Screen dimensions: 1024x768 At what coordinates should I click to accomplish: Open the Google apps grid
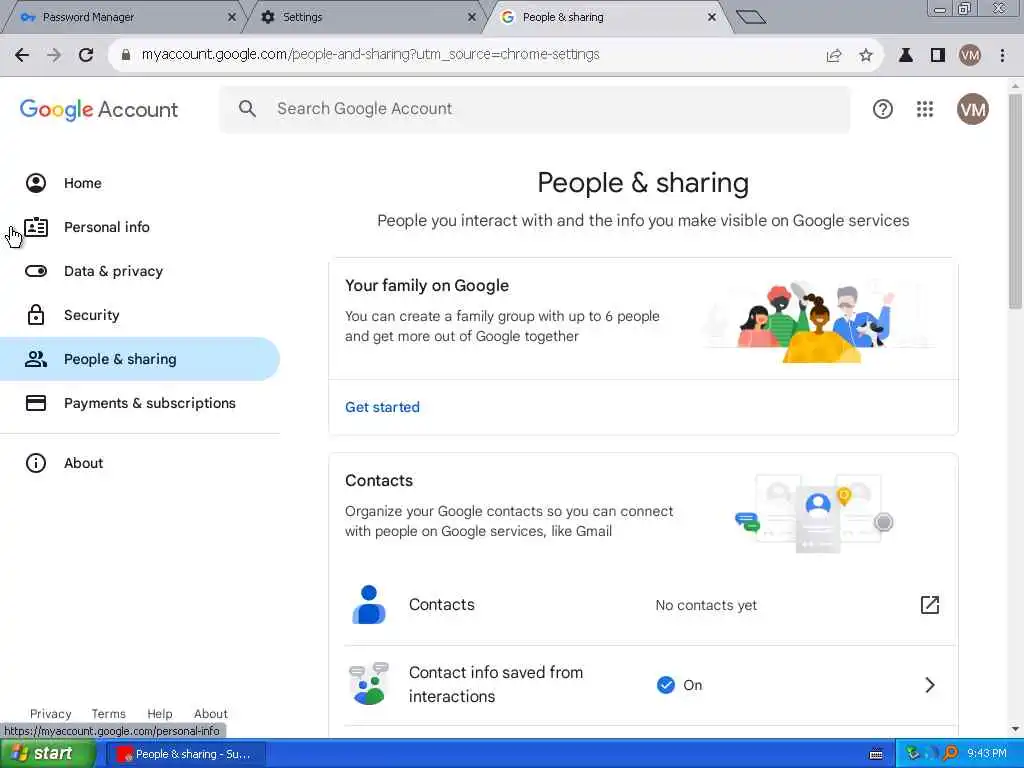925,109
